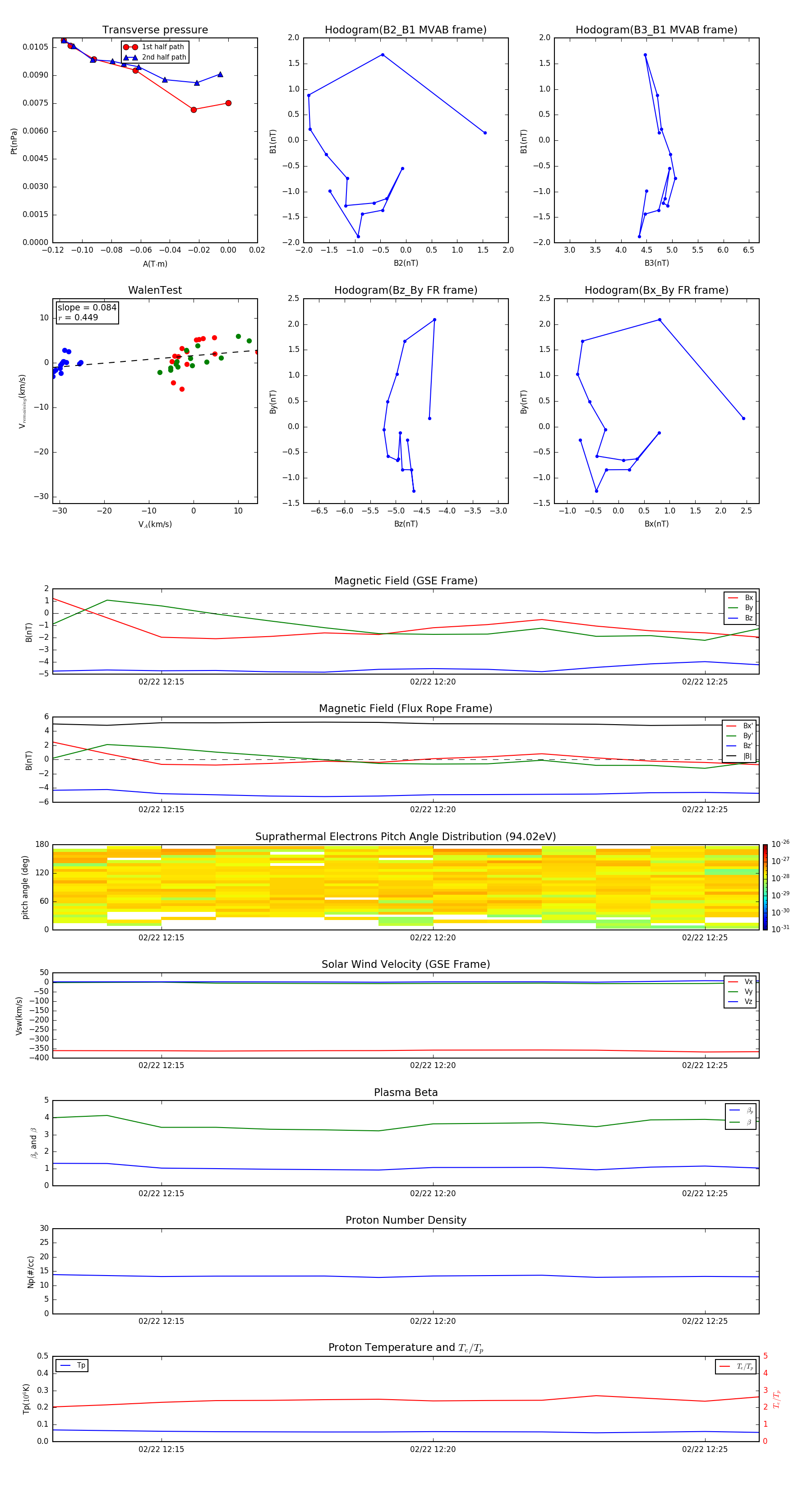Click the "Pt(nPa)" y-axis label
812x1489 pixels.
click(14, 140)
